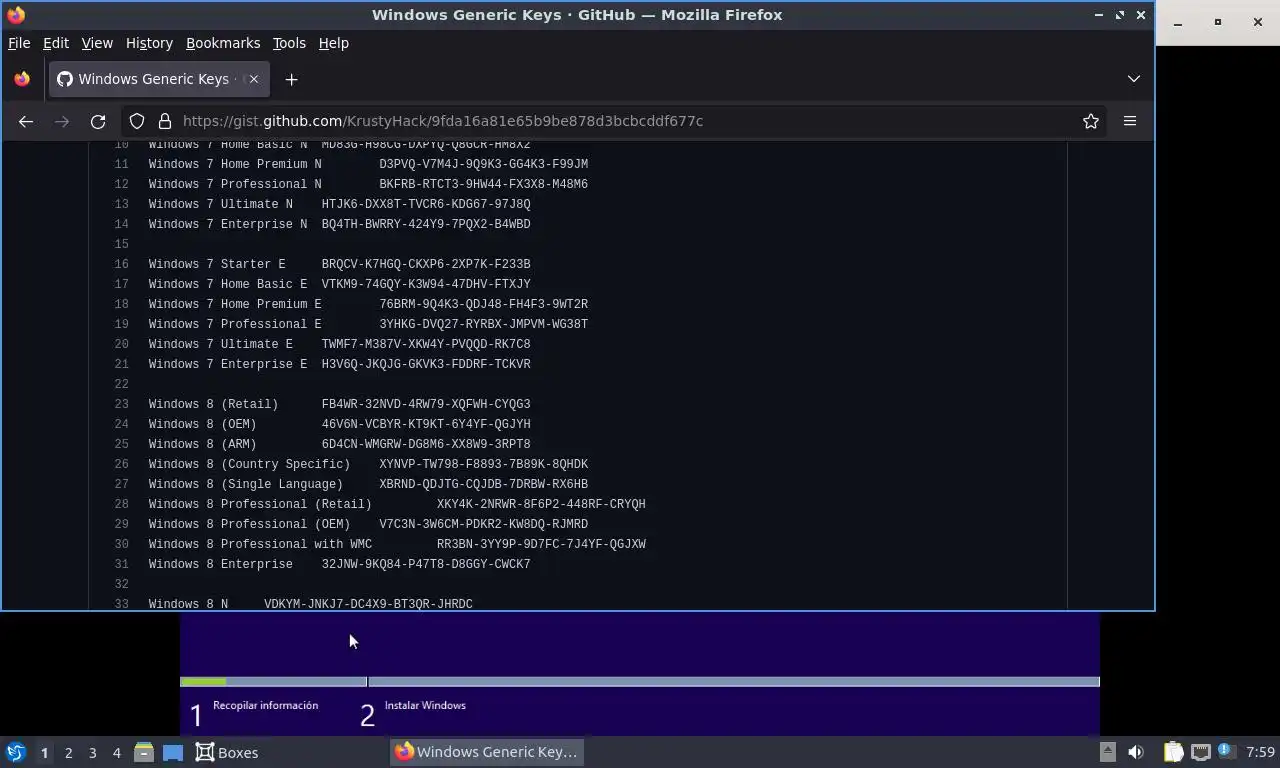Open a new tab with the plus button
The width and height of the screenshot is (1280, 768).
click(x=291, y=79)
